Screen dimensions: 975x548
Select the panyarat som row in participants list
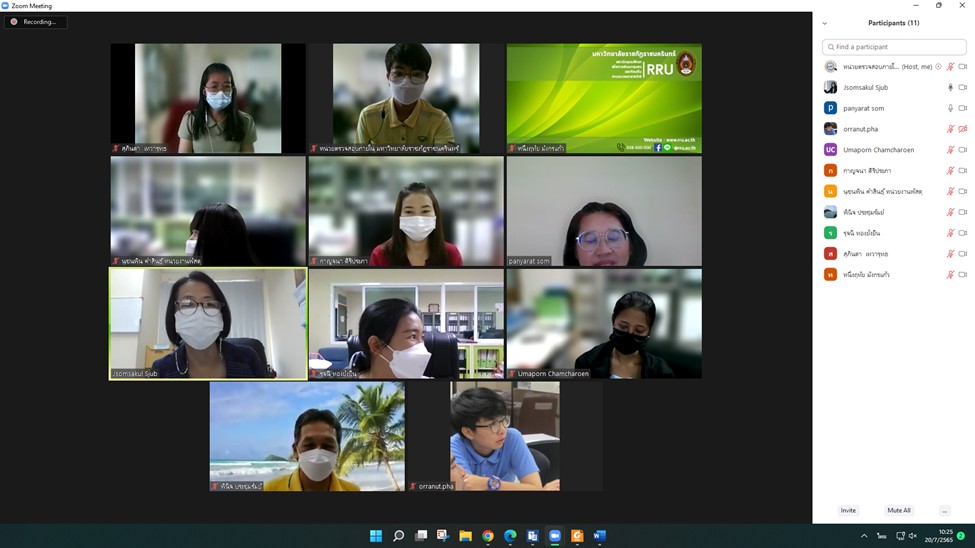click(894, 108)
